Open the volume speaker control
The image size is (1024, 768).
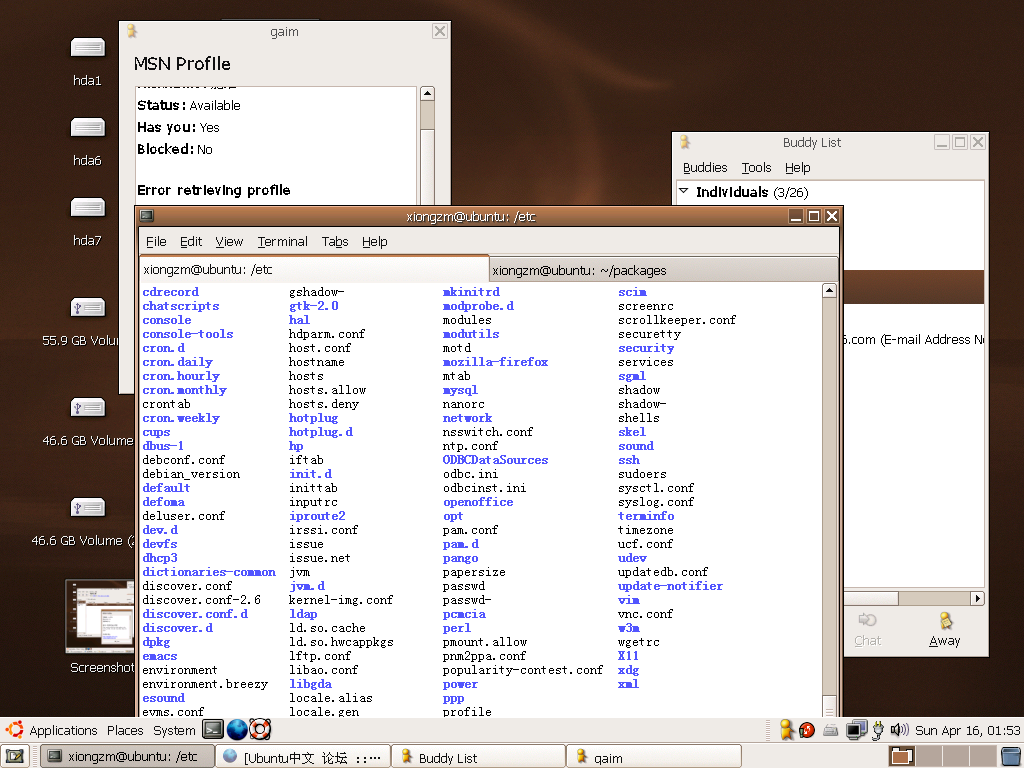coord(900,729)
